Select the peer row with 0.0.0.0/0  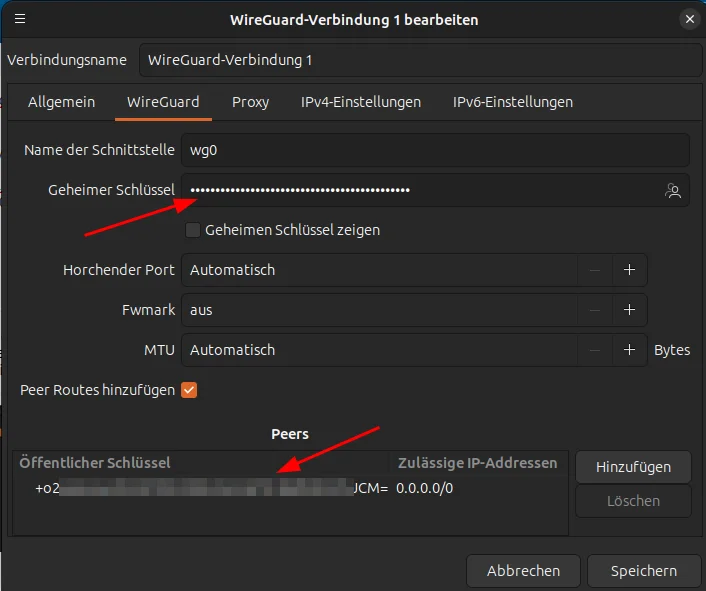click(x=290, y=488)
